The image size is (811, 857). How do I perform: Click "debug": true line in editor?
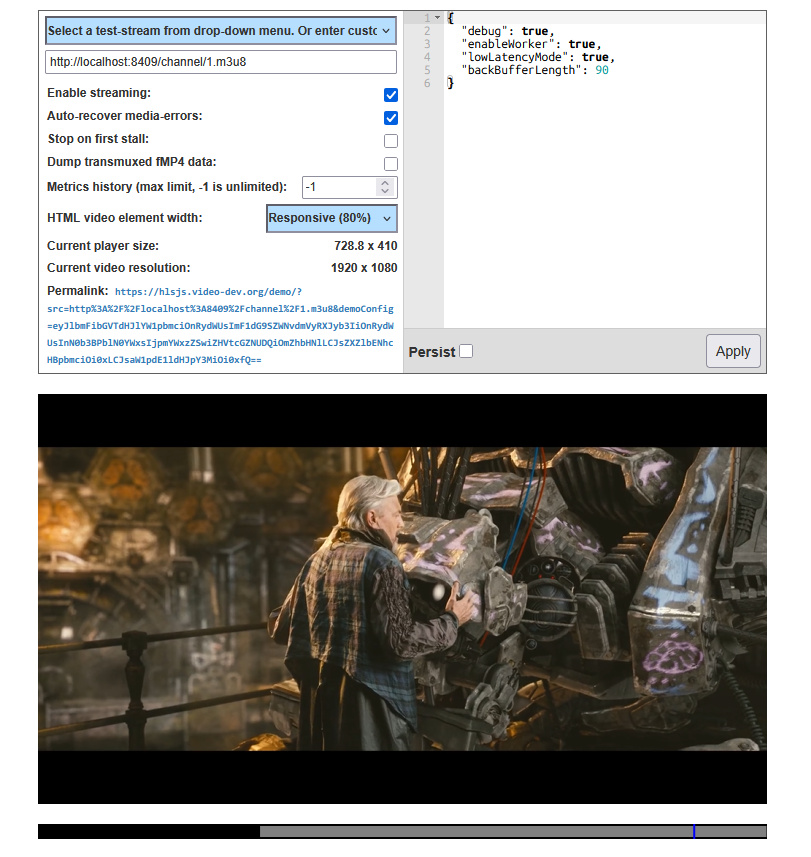[x=508, y=31]
